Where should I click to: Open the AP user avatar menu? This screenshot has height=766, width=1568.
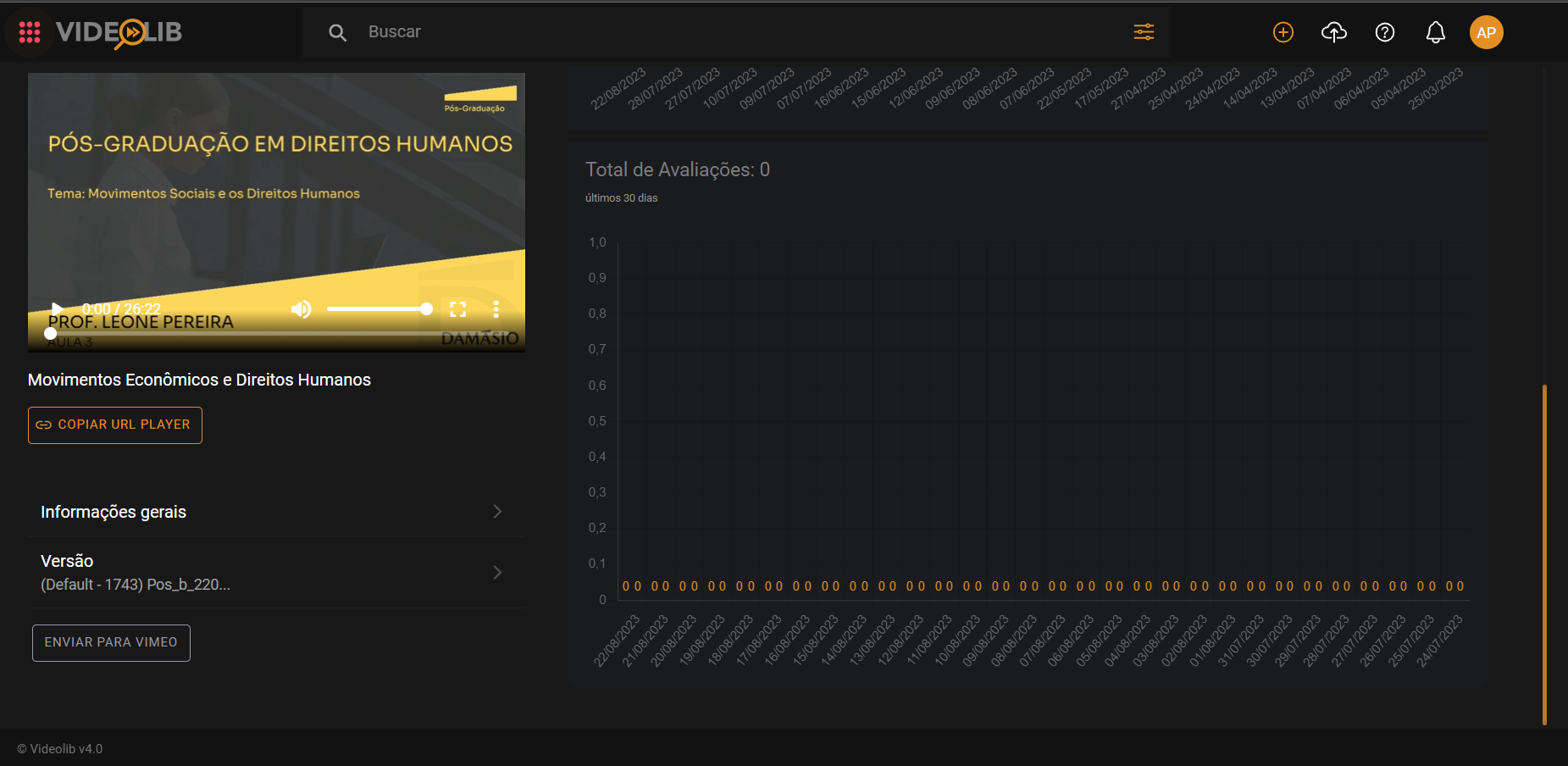1486,32
